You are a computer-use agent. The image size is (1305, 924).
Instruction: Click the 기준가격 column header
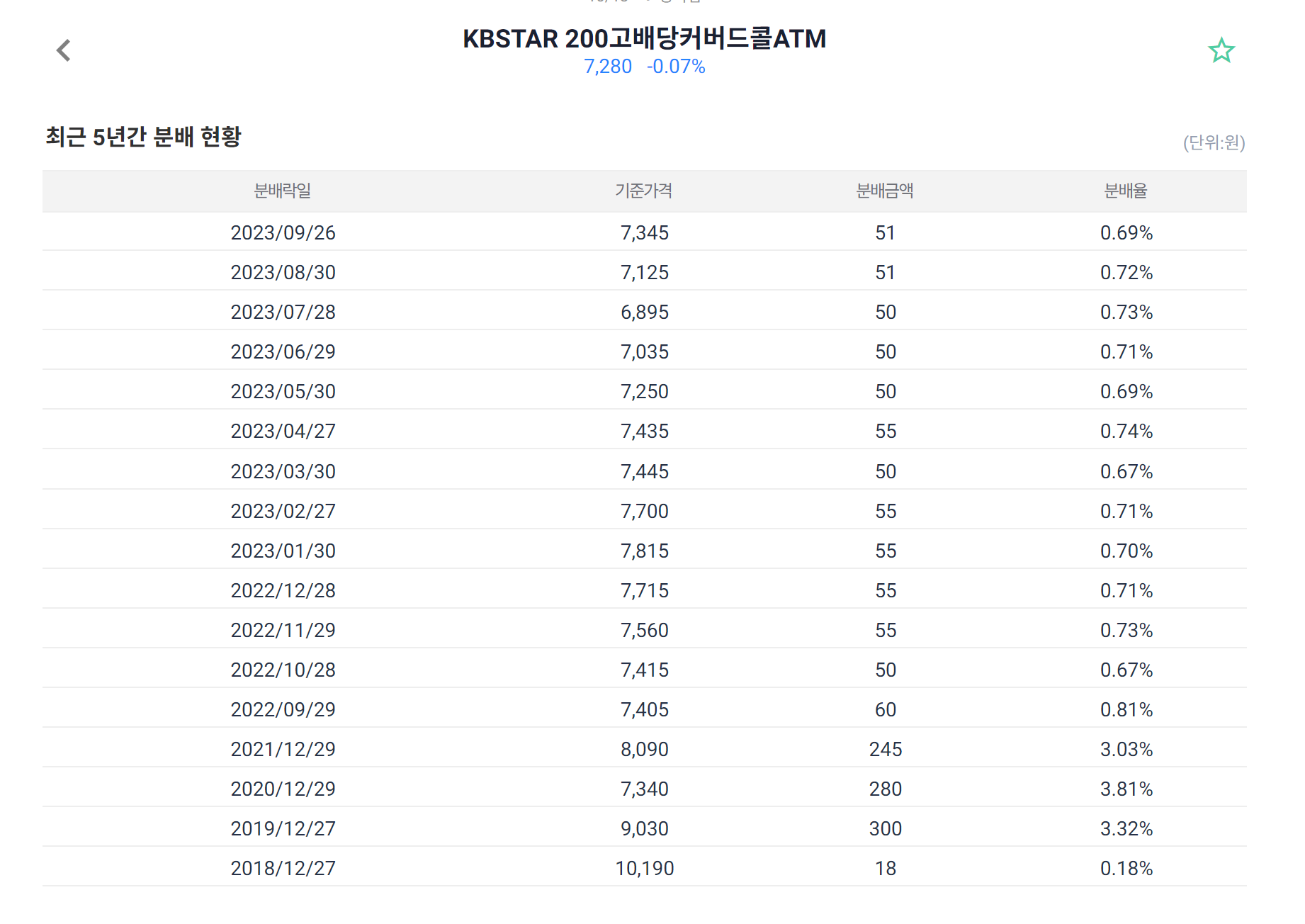coord(644,191)
